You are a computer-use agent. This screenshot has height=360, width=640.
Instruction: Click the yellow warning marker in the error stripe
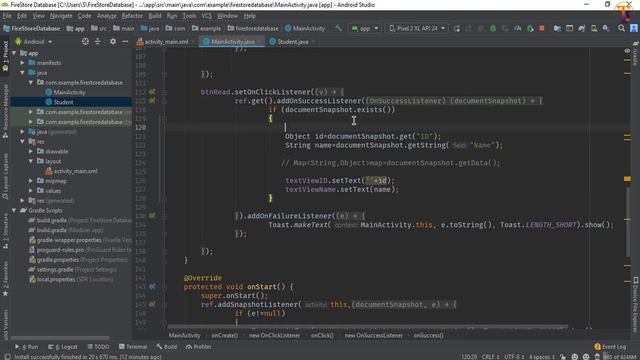[627, 179]
